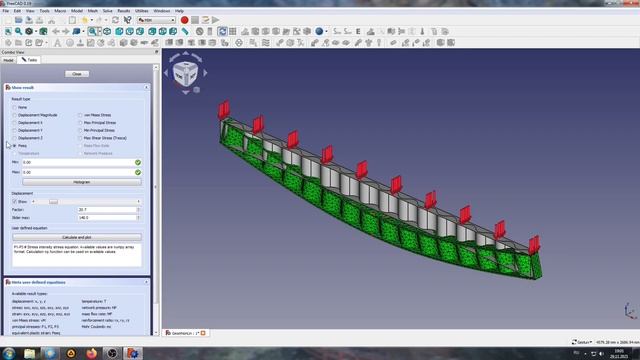640x360 pixels.
Task: Select von Mises Stress radio button
Action: click(x=80, y=115)
